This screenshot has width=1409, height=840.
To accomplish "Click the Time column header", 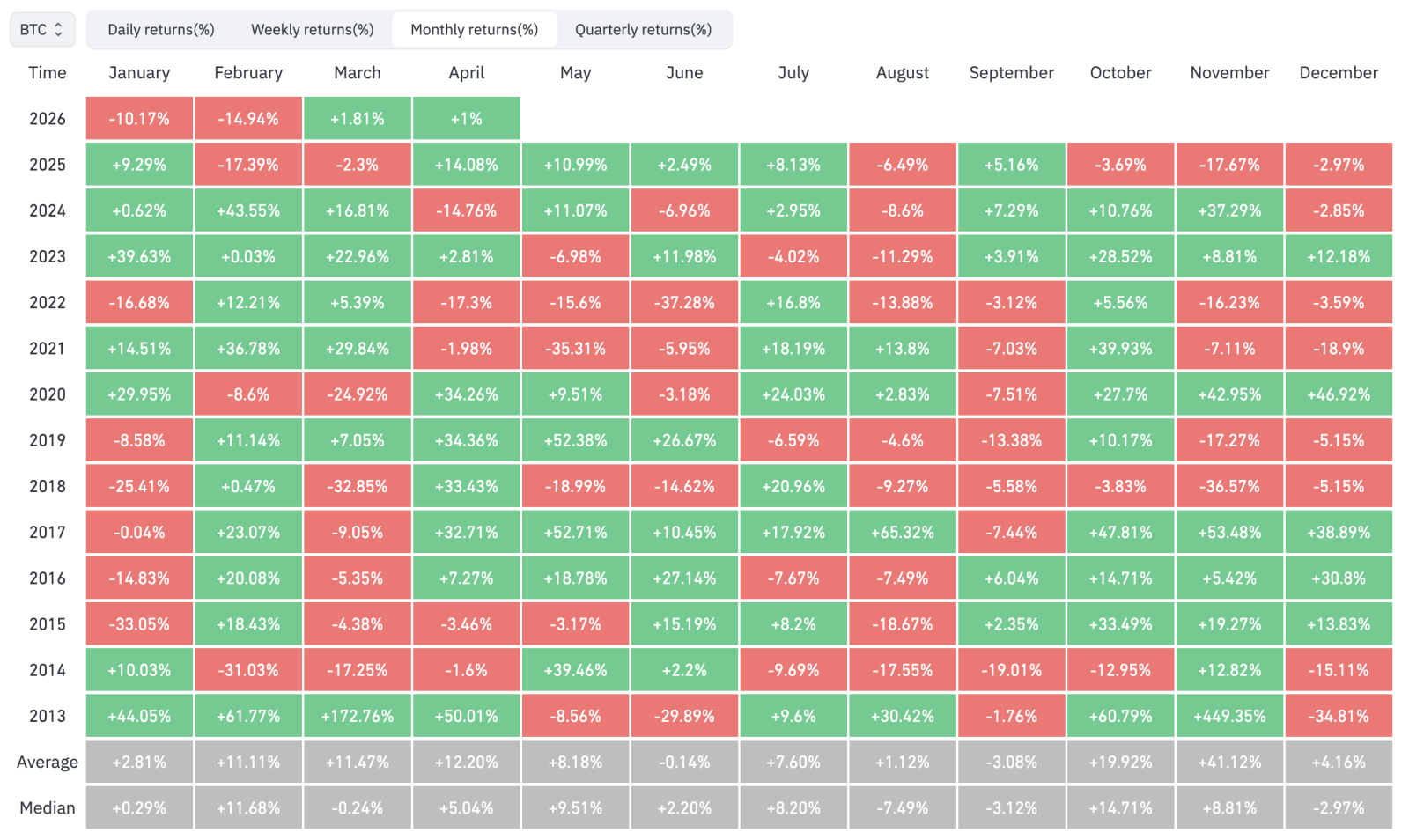I will click(47, 72).
